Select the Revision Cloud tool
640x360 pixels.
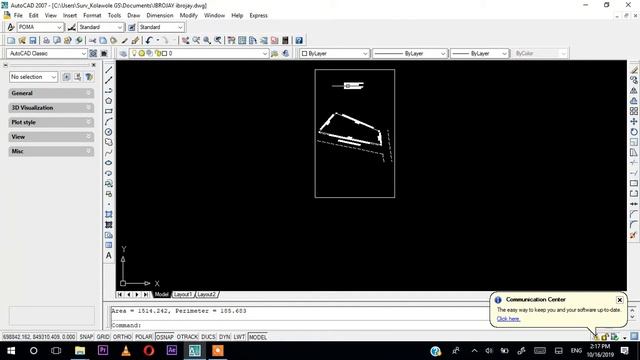point(109,142)
